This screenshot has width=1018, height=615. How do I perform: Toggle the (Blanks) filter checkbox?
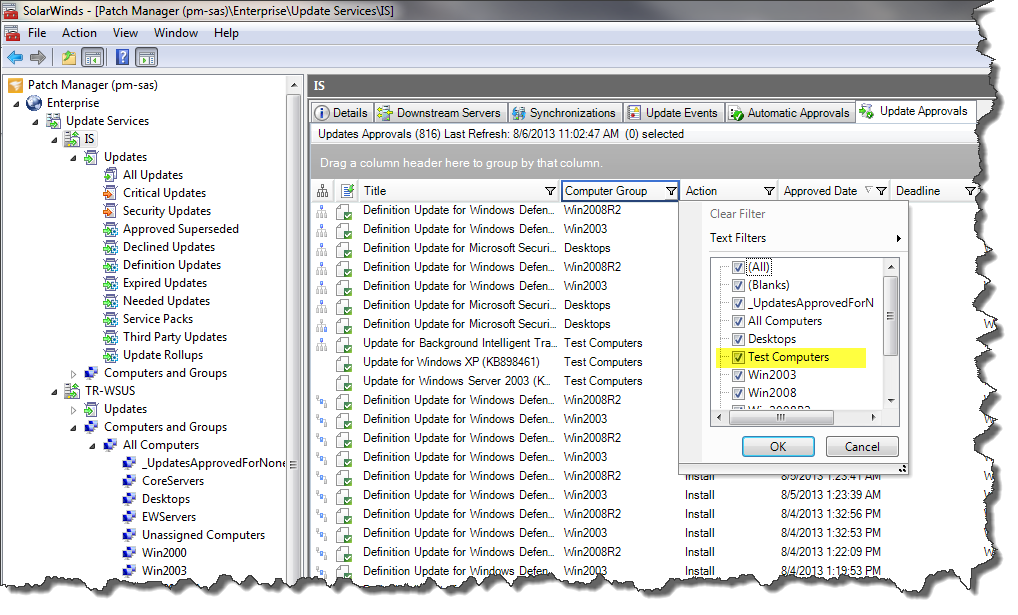(x=738, y=285)
